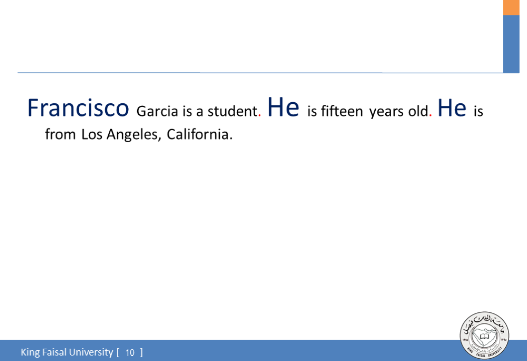Click the King Faisal University seal logo

tap(484, 335)
